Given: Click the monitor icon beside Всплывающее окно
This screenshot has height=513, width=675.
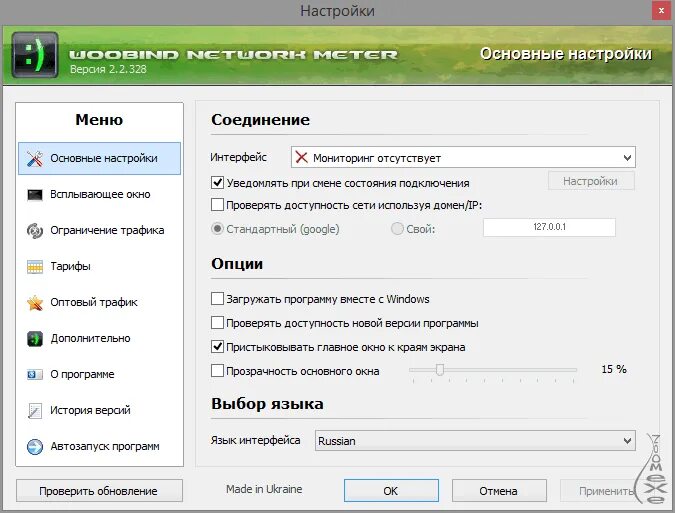Looking at the screenshot, I should [35, 195].
